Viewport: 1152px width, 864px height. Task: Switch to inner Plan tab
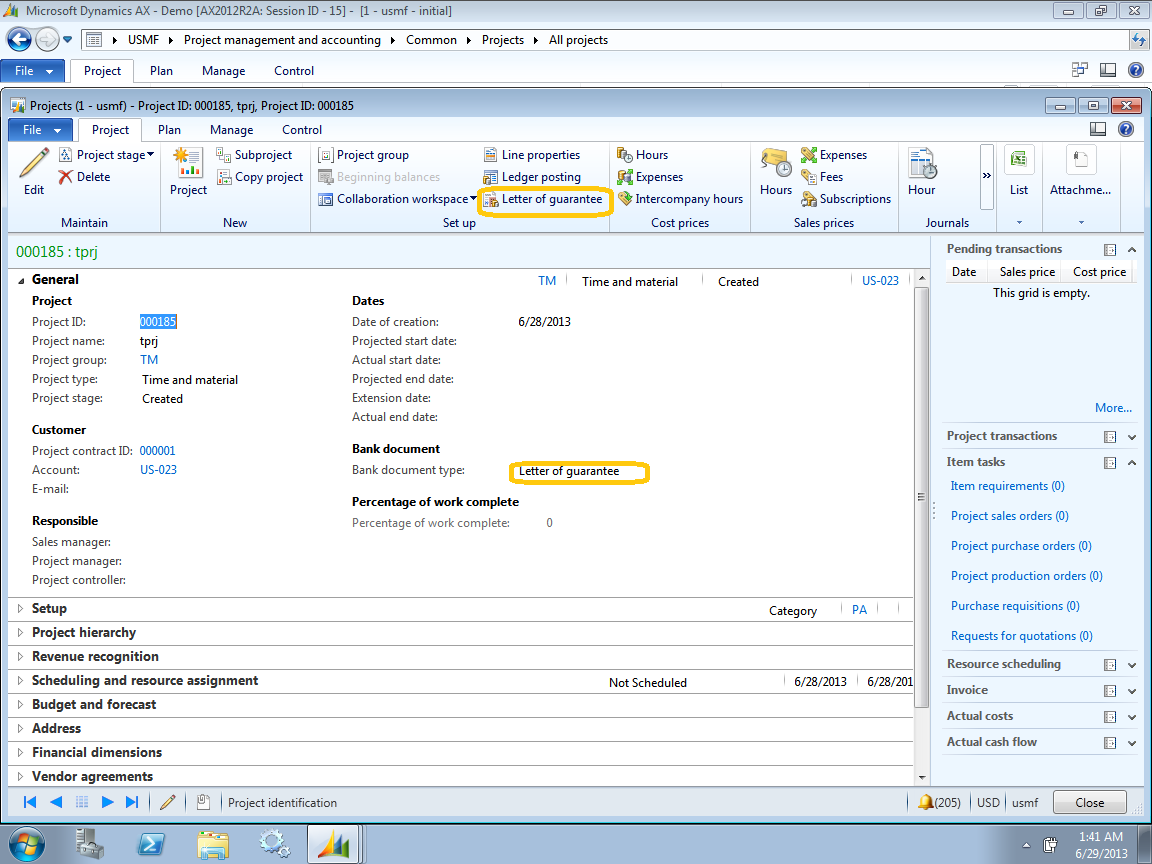tap(169, 130)
